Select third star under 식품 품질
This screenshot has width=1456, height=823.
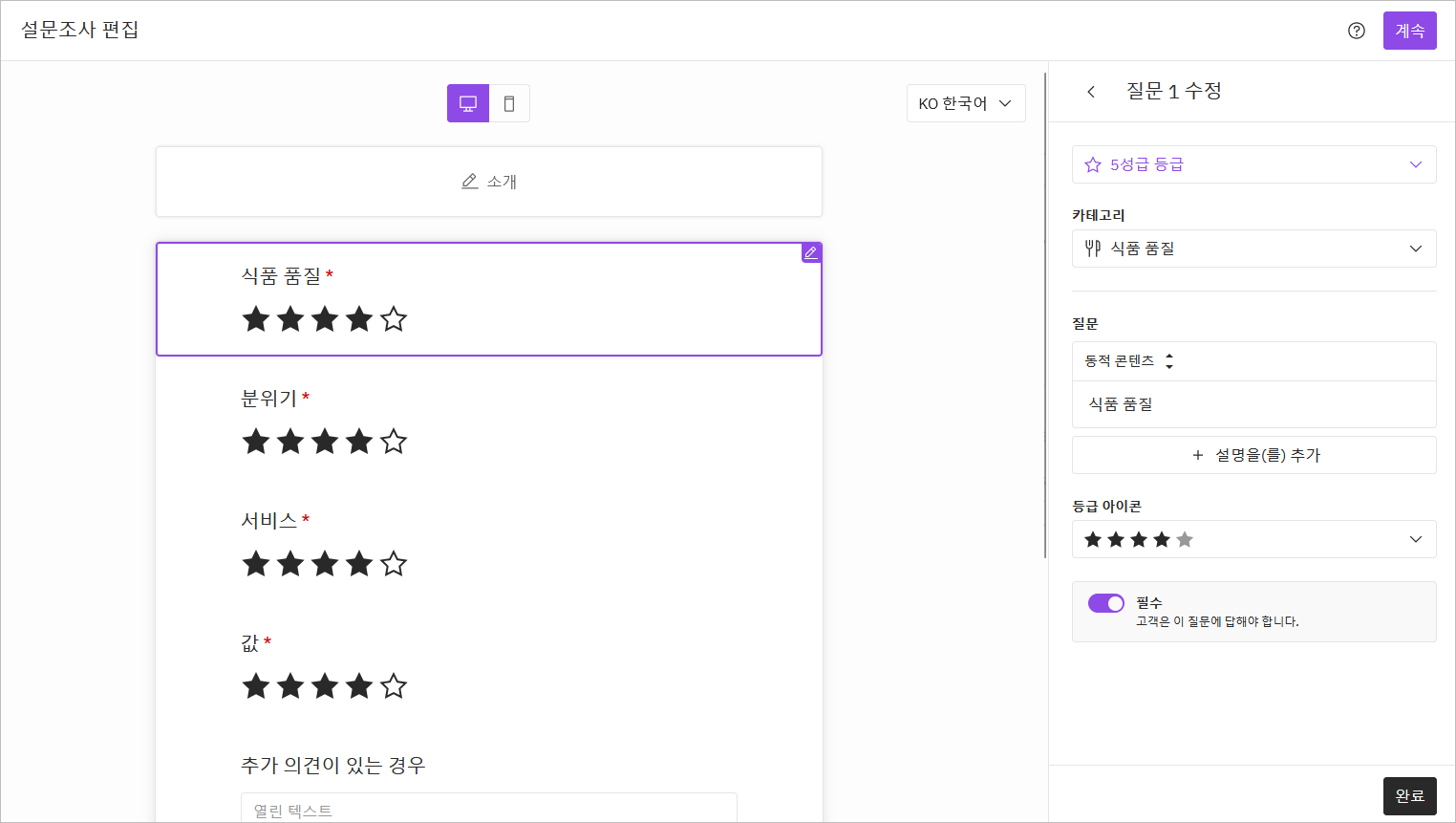(x=325, y=318)
